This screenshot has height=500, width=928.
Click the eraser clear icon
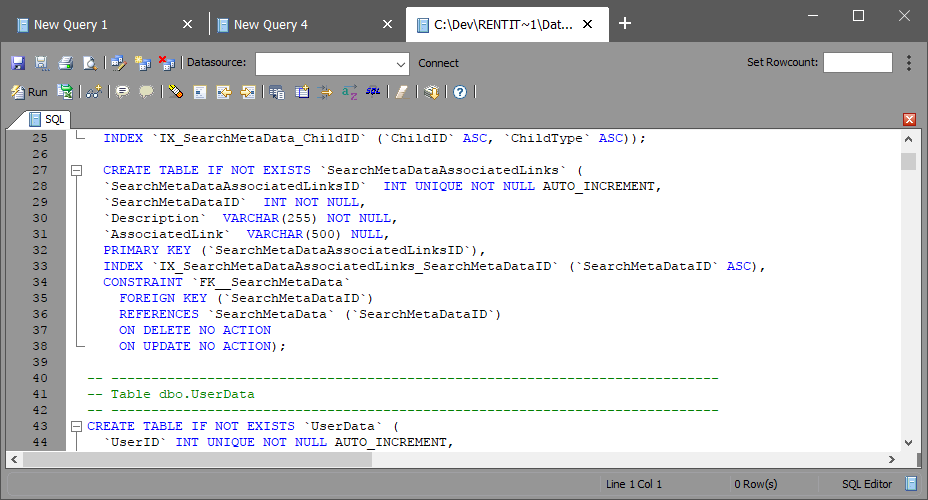[402, 92]
